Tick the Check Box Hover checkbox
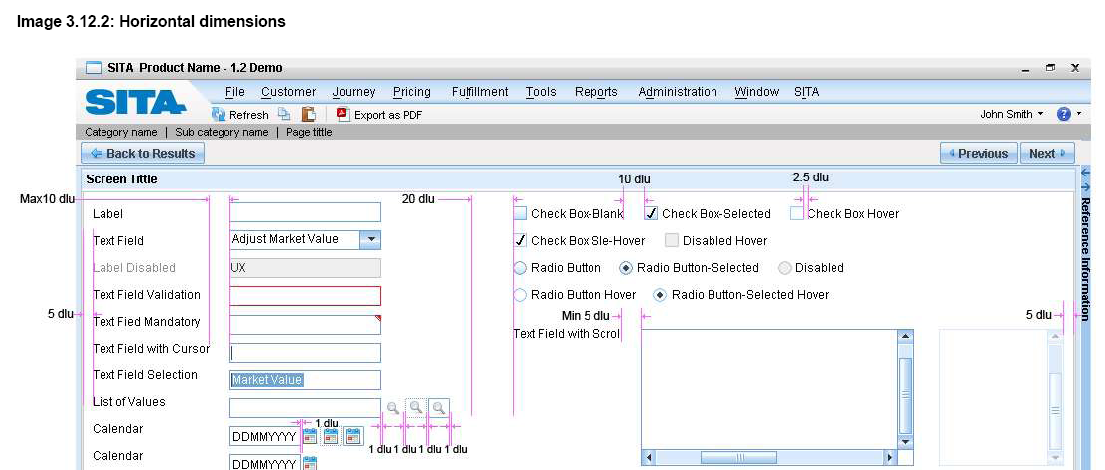 (797, 214)
